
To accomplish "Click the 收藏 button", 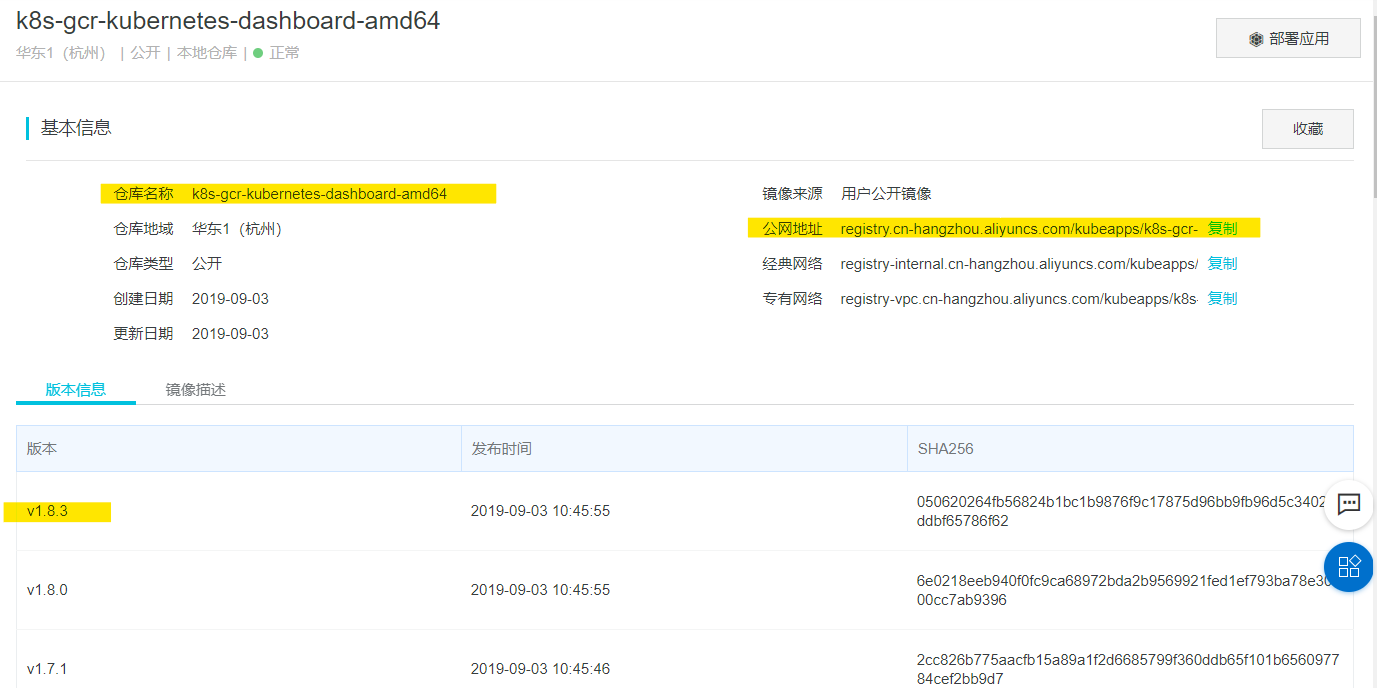I will tap(1307, 128).
